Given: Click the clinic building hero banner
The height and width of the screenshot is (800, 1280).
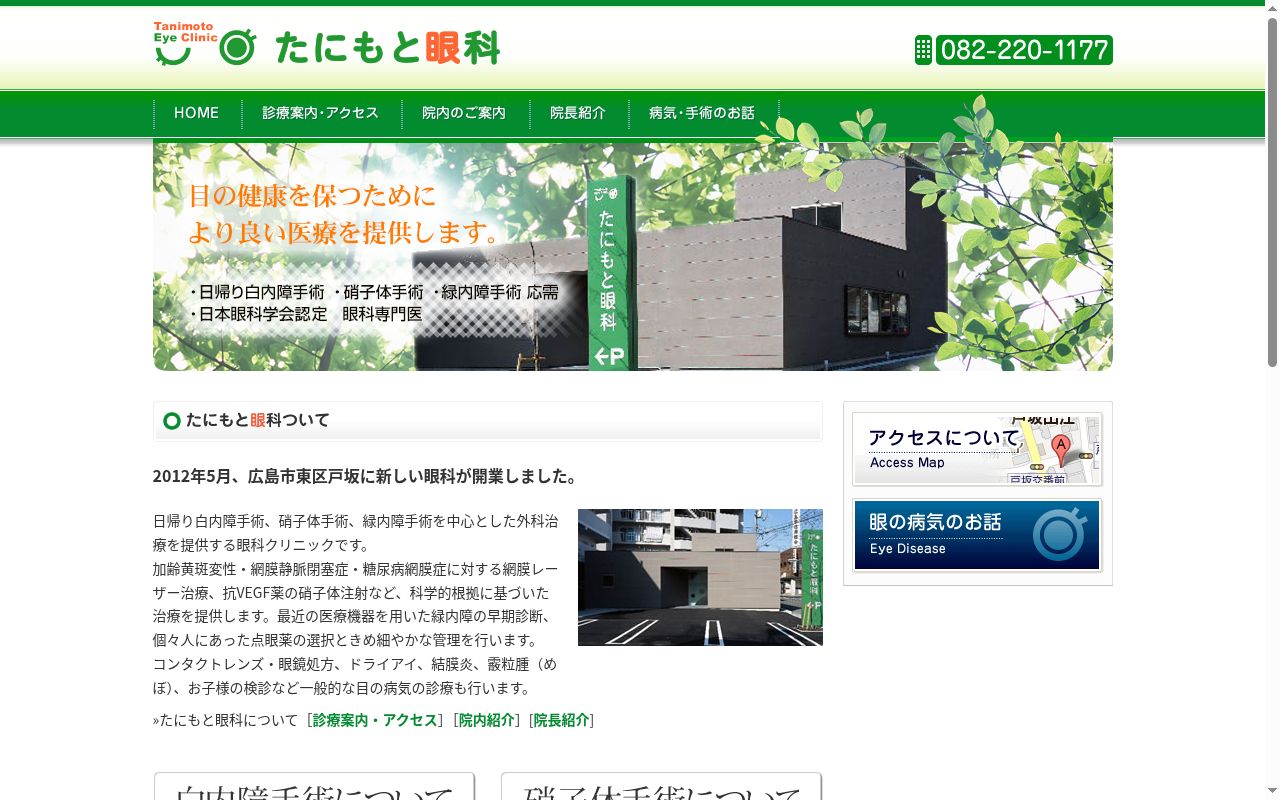Looking at the screenshot, I should click(632, 256).
